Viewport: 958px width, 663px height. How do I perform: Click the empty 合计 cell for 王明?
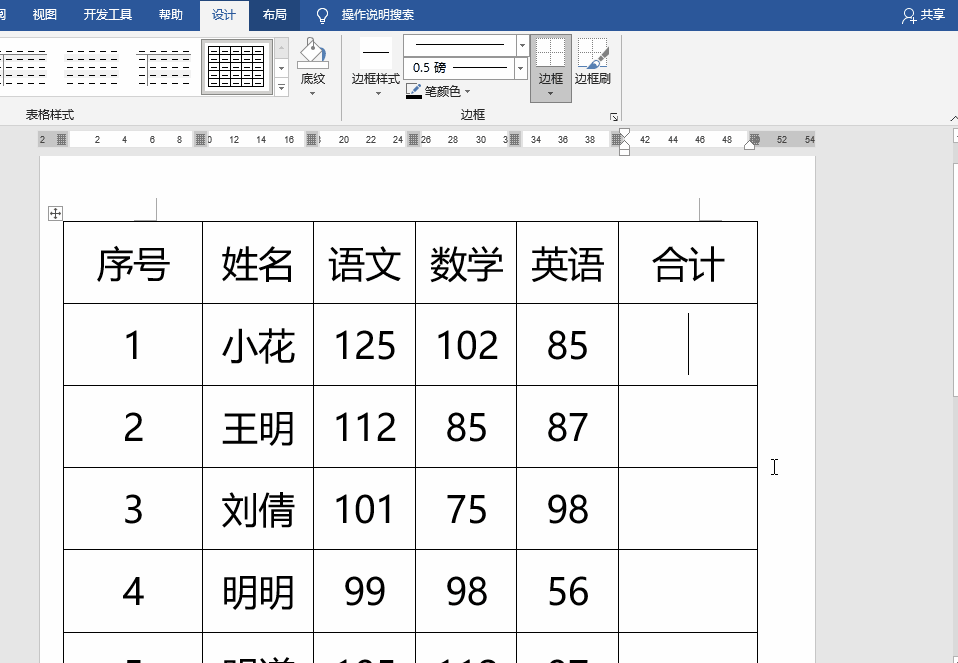click(688, 427)
